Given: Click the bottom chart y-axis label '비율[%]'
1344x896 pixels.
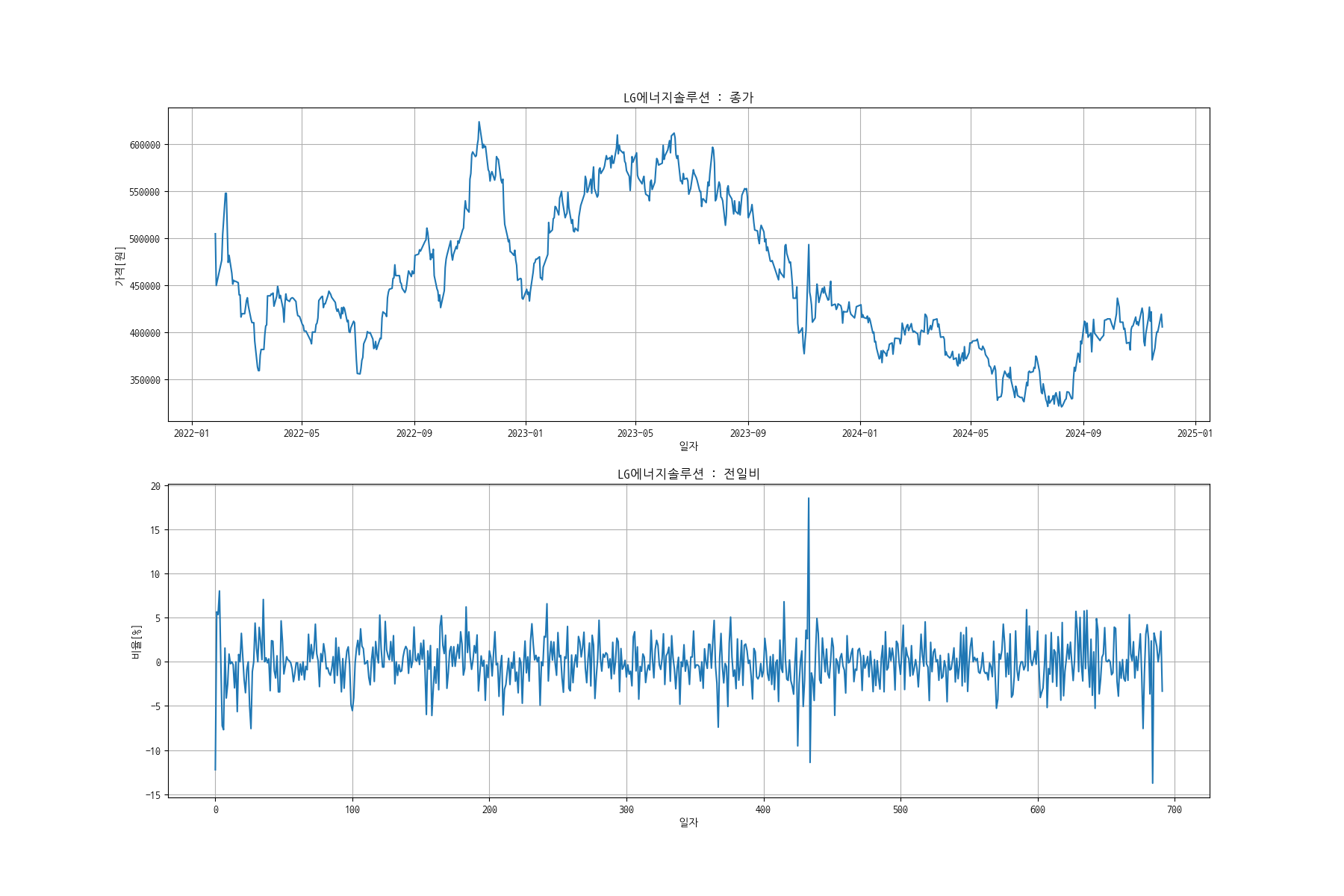Looking at the screenshot, I should pyautogui.click(x=137, y=642).
